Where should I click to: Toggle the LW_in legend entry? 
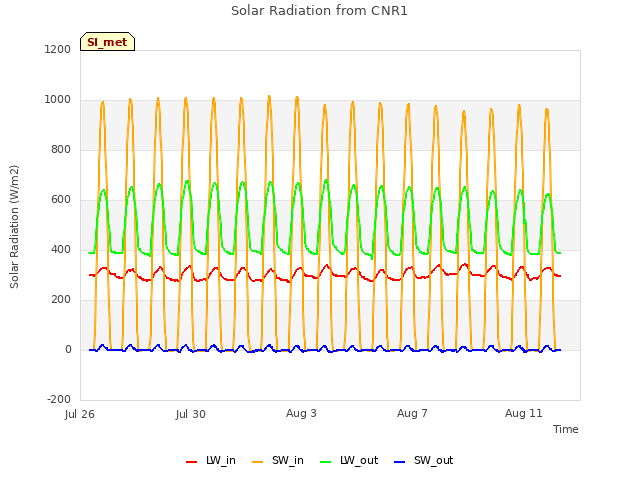click(211, 460)
